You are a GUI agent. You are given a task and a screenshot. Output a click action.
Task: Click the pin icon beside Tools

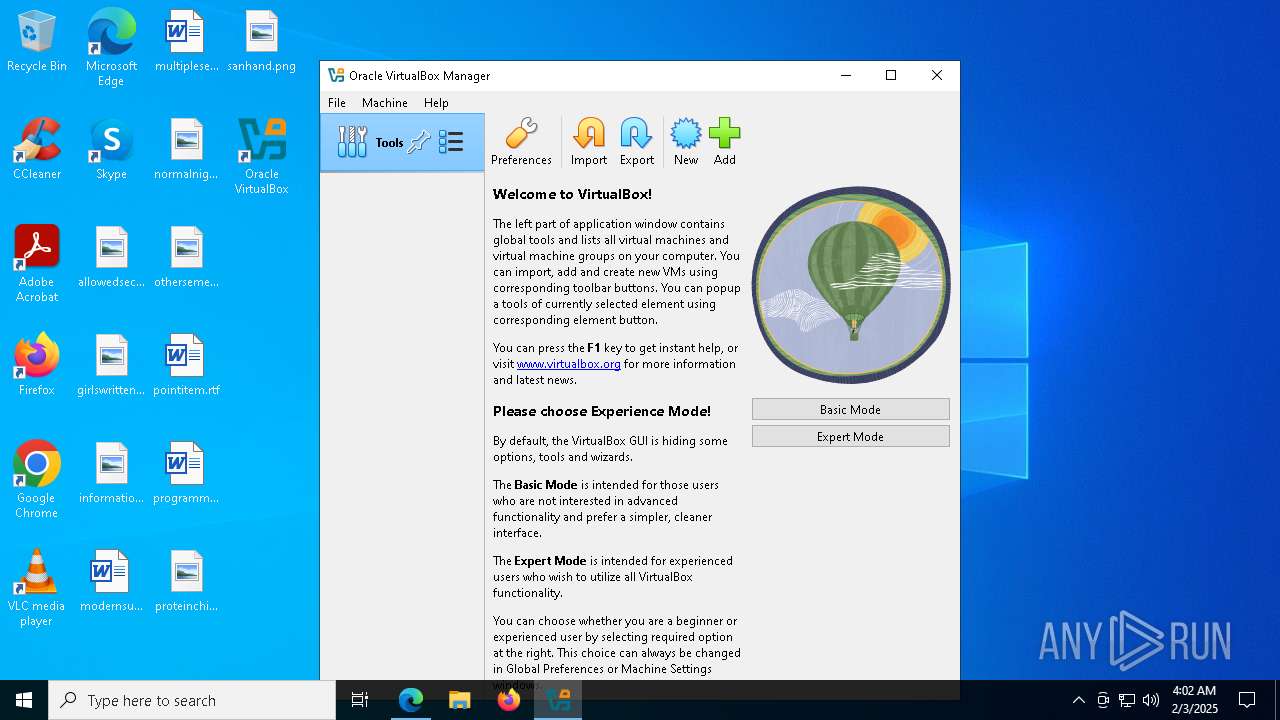click(x=419, y=142)
